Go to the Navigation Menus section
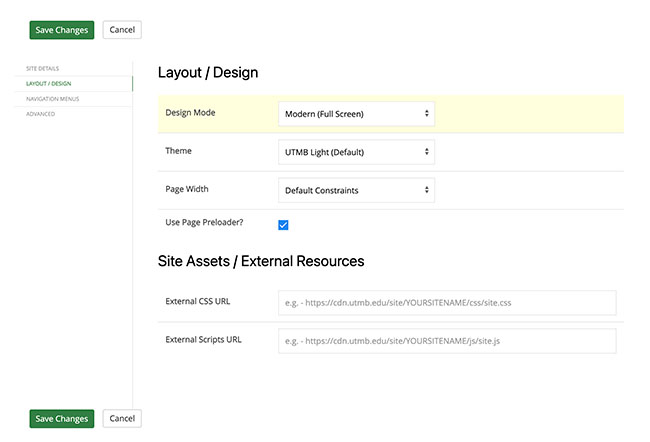 pyautogui.click(x=52, y=99)
